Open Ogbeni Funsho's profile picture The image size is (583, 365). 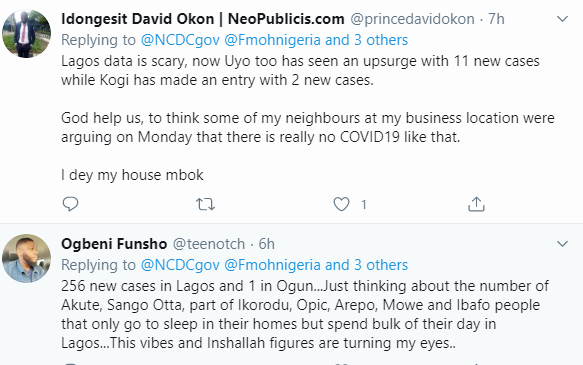(x=26, y=258)
